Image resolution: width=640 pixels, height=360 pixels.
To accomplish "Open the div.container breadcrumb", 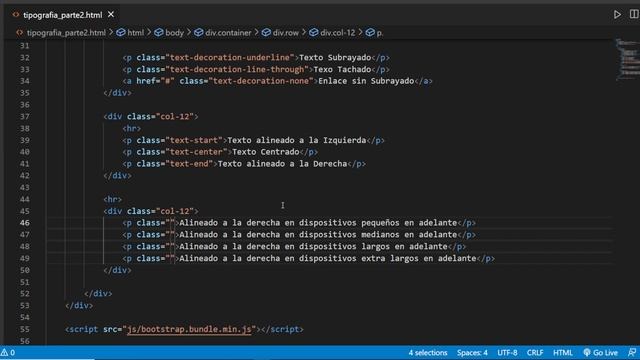I will tap(228, 33).
